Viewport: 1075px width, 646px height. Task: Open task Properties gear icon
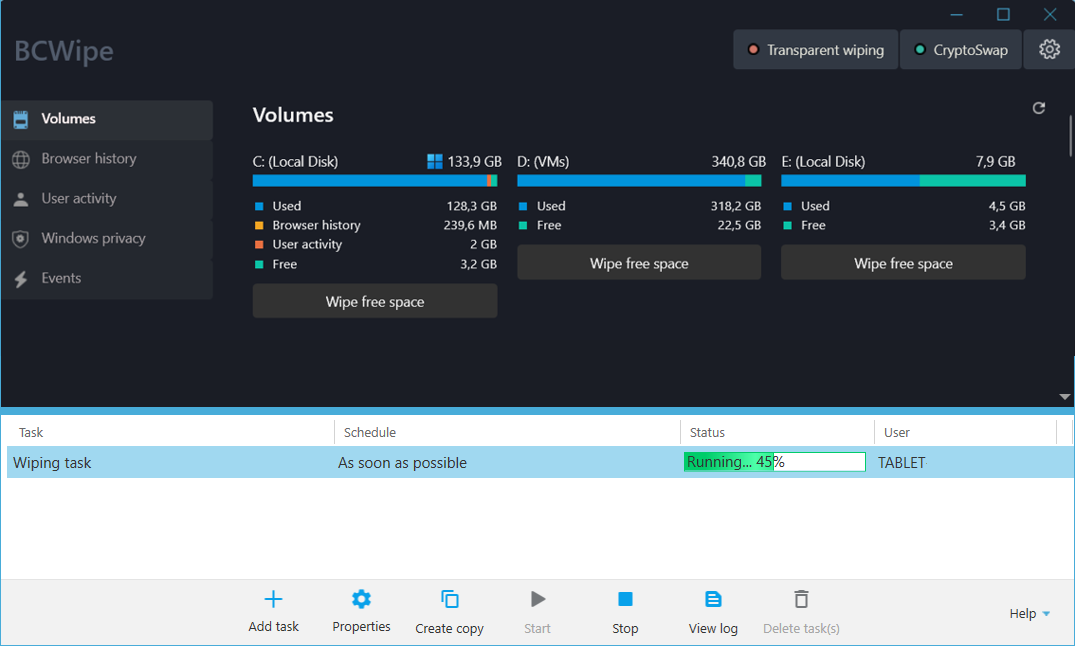click(361, 599)
